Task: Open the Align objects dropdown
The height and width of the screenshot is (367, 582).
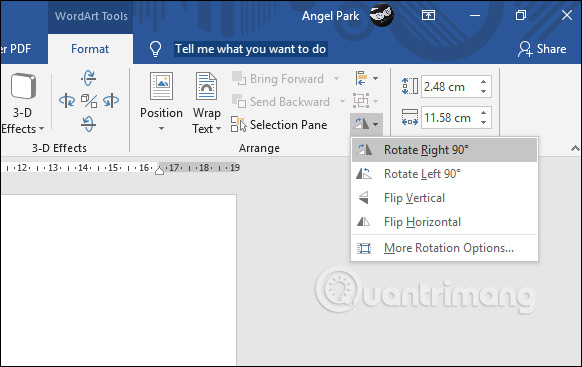Action: pyautogui.click(x=366, y=78)
